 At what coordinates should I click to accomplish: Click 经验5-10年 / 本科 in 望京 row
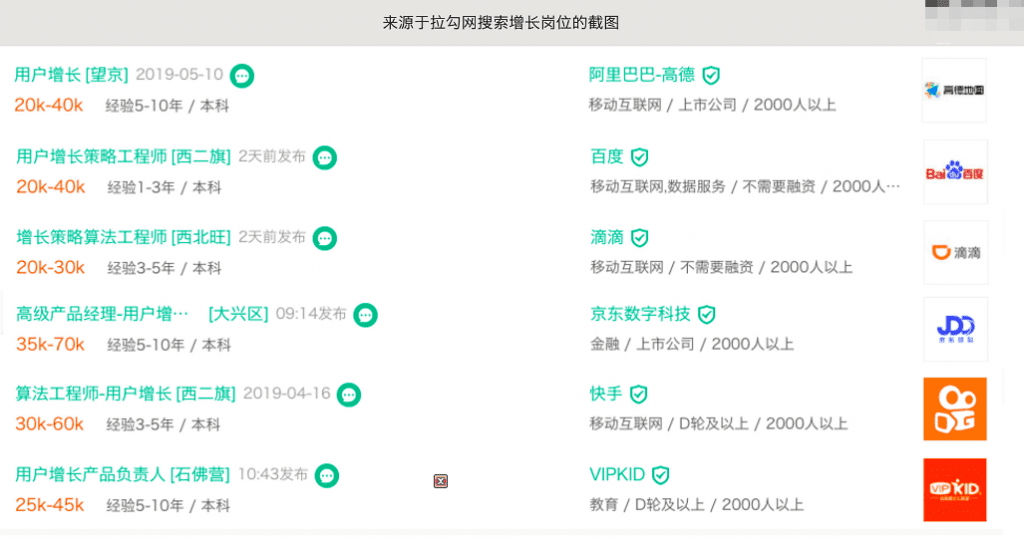(x=167, y=107)
